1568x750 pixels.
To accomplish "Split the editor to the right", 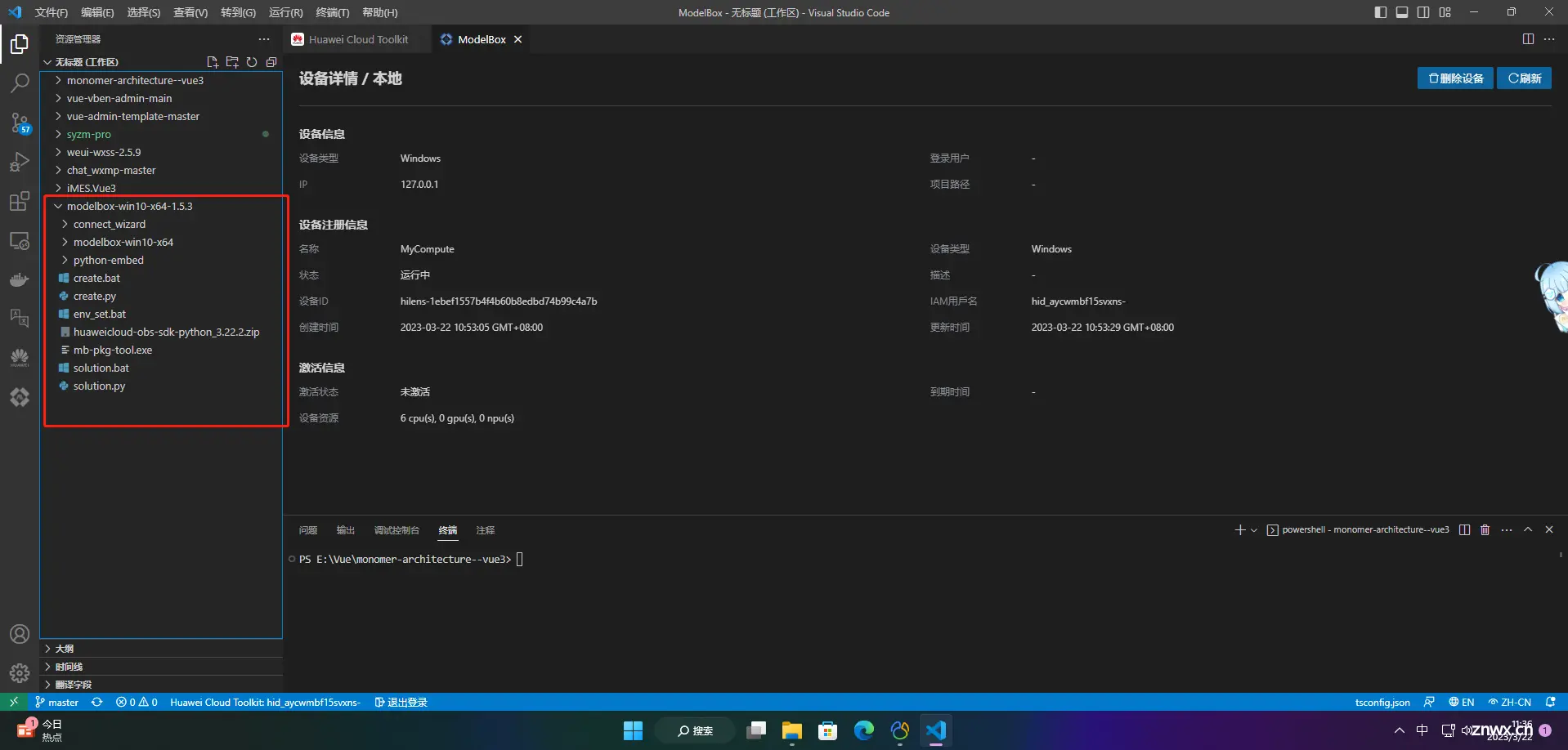I will coord(1528,39).
